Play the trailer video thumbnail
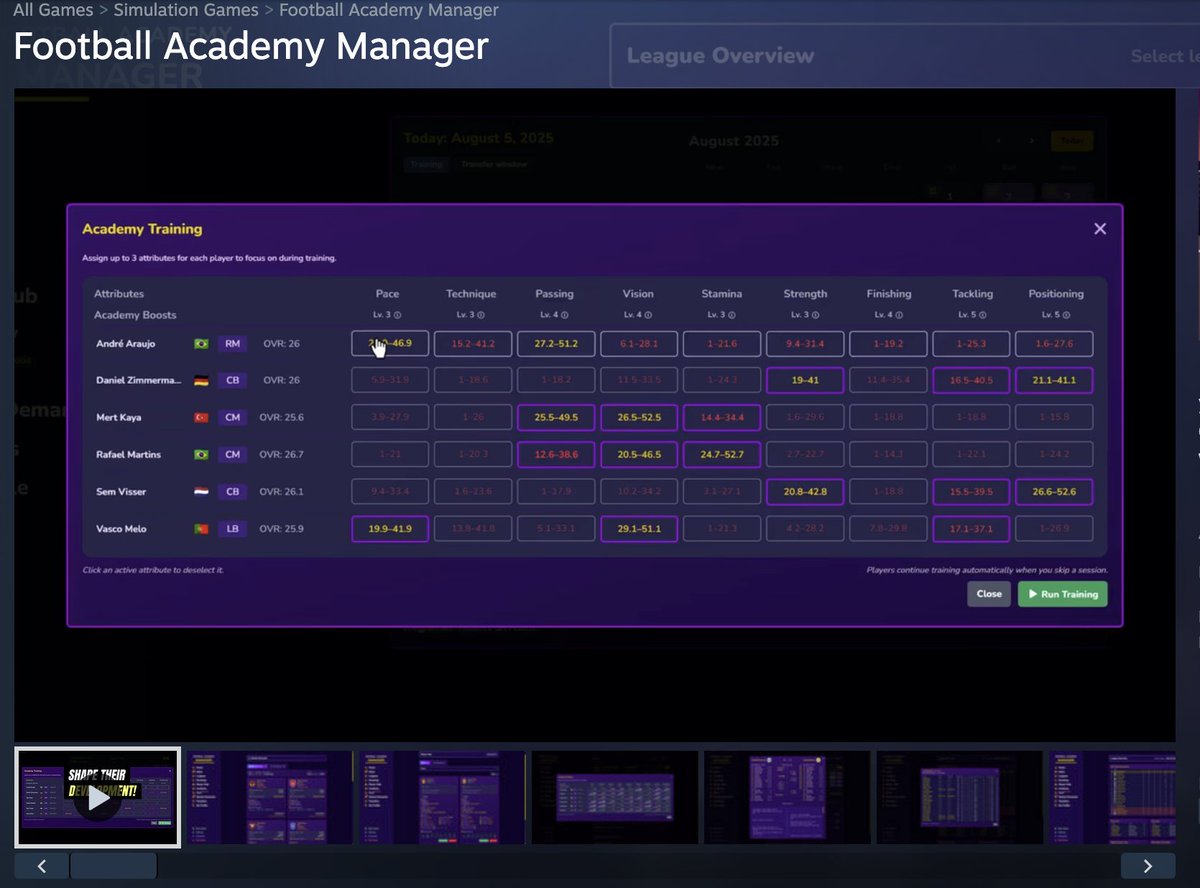 [97, 798]
